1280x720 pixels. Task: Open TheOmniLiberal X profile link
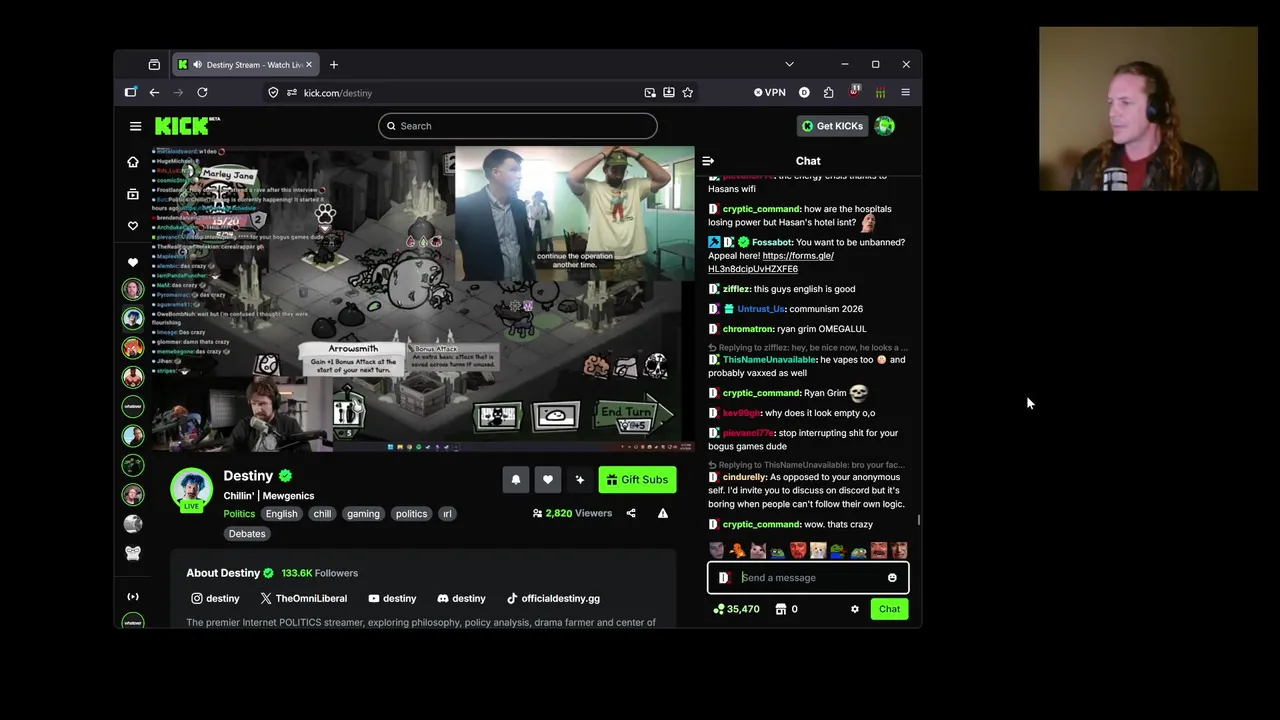[303, 598]
